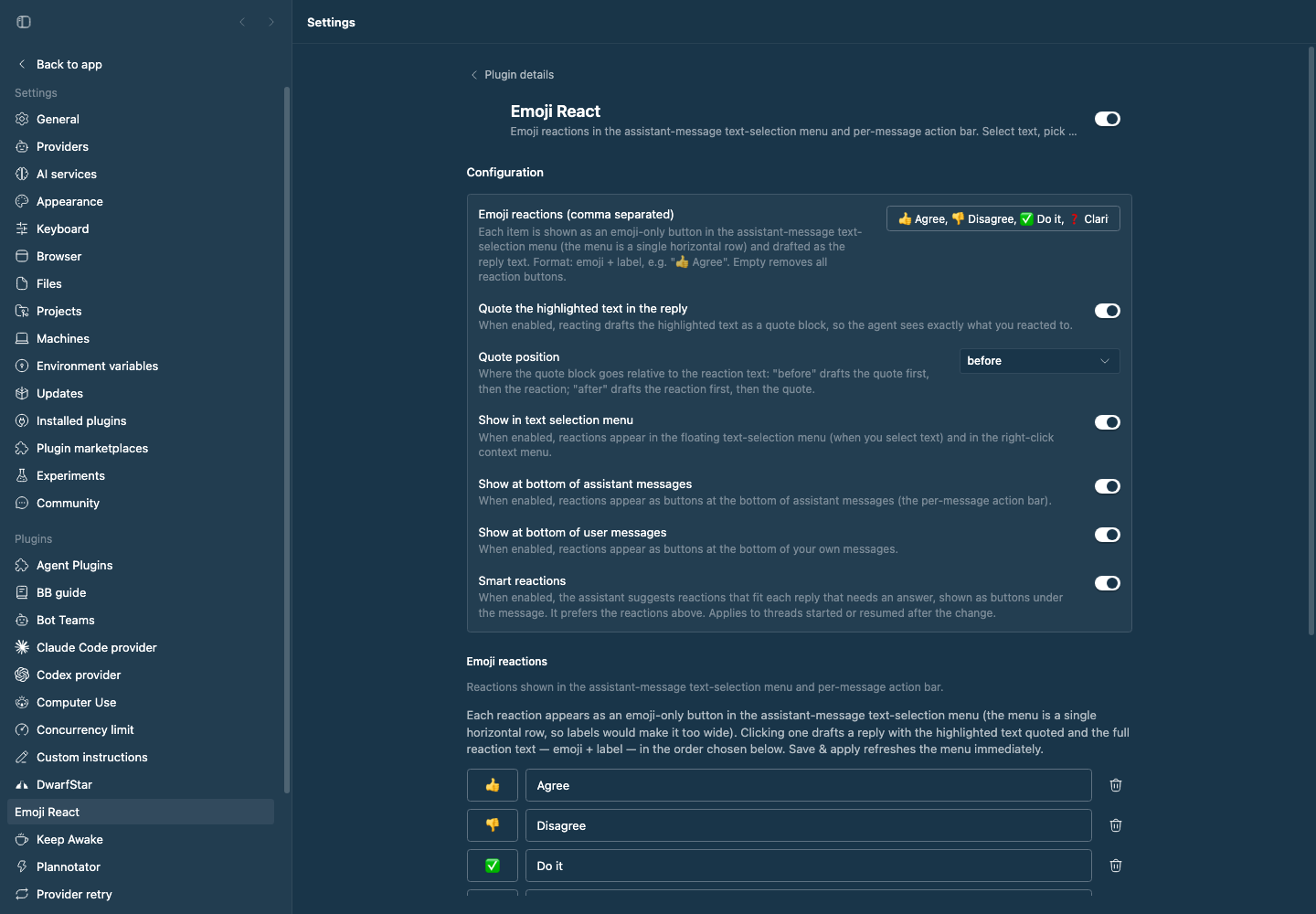1316x914 pixels.
Task: Click the Installed plugins icon
Action: (22, 420)
